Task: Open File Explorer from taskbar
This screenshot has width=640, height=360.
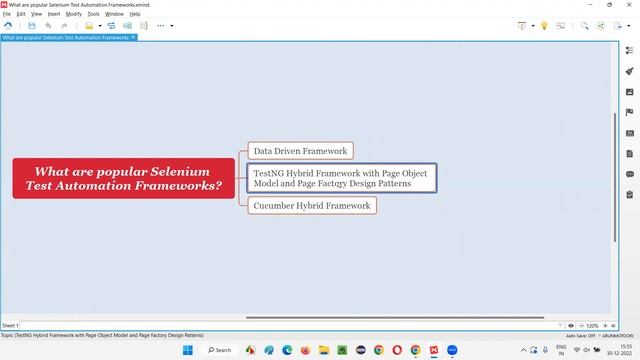Action: pos(324,350)
